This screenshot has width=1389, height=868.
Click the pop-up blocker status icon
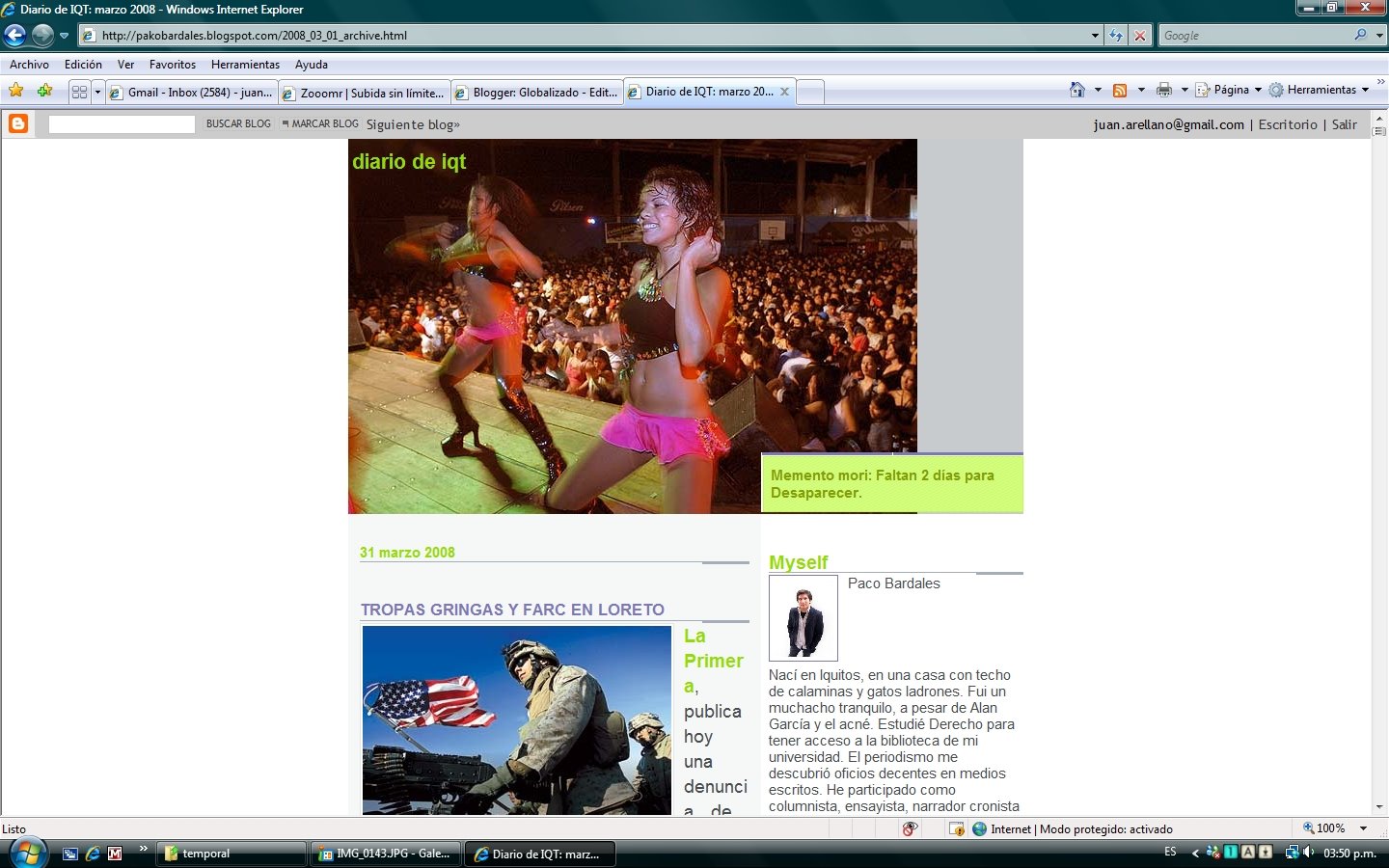(x=957, y=828)
